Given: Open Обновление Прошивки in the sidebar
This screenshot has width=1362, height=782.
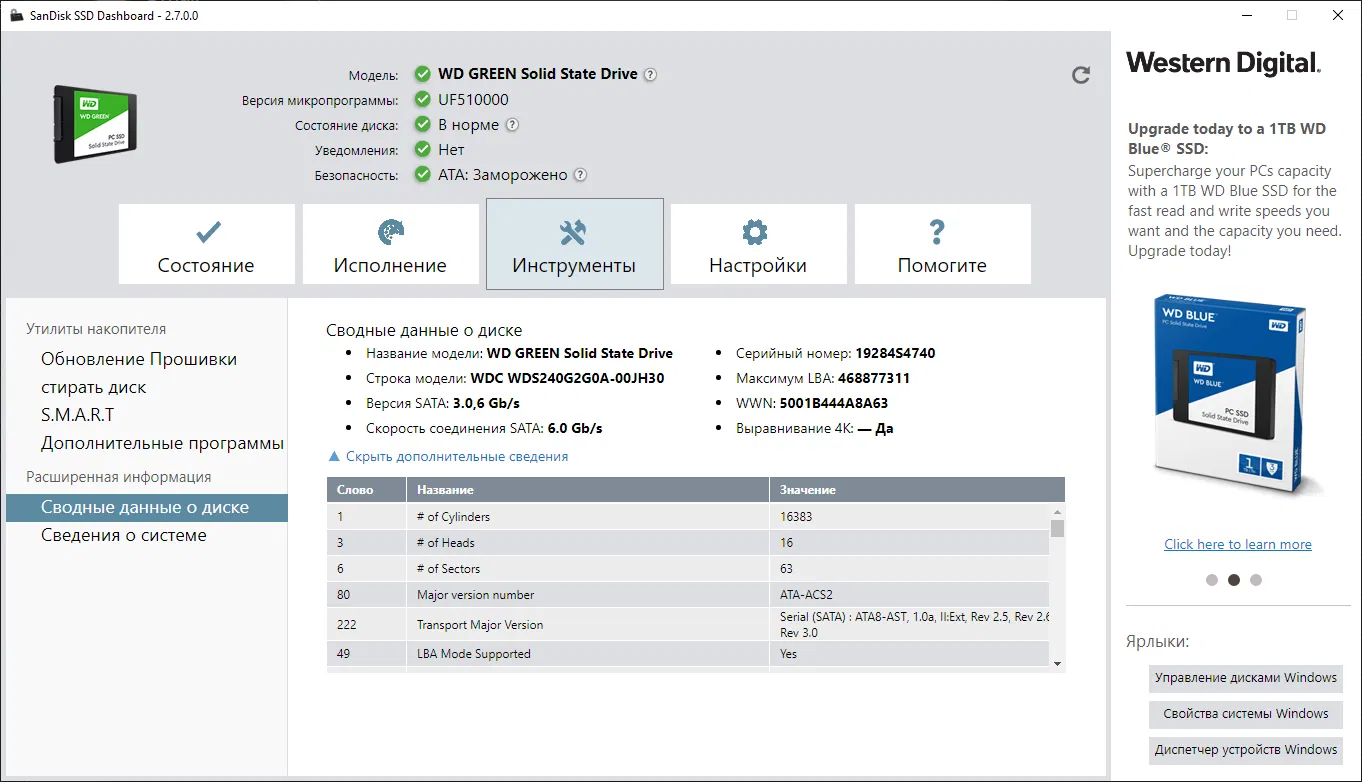Looking at the screenshot, I should (139, 359).
